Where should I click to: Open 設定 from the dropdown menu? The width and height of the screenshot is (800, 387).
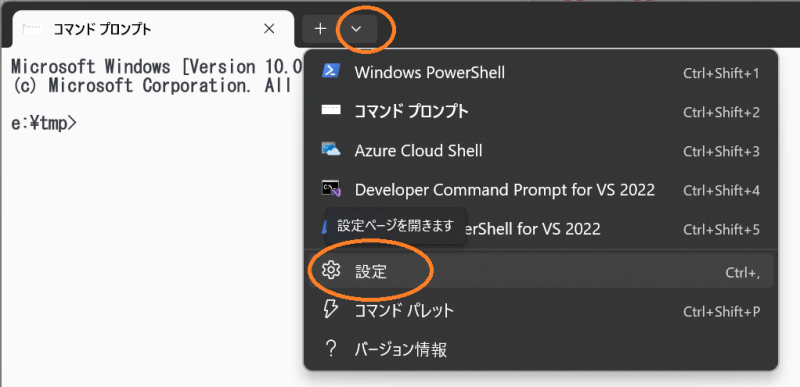click(x=541, y=271)
